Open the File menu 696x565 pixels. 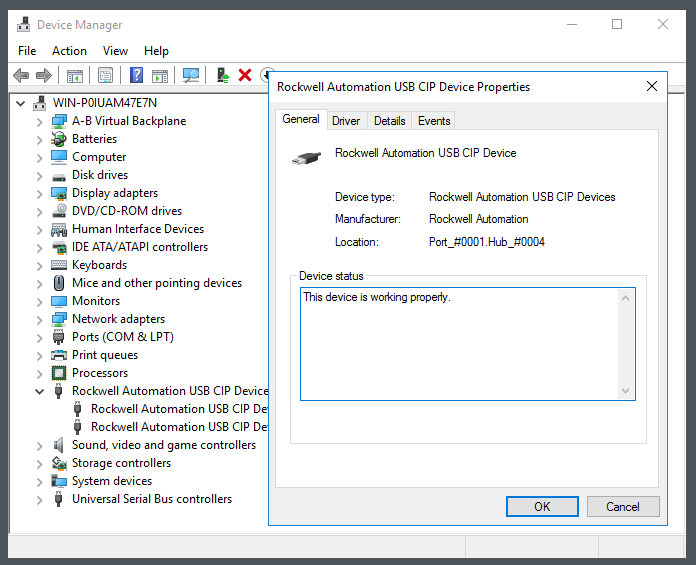click(x=27, y=51)
